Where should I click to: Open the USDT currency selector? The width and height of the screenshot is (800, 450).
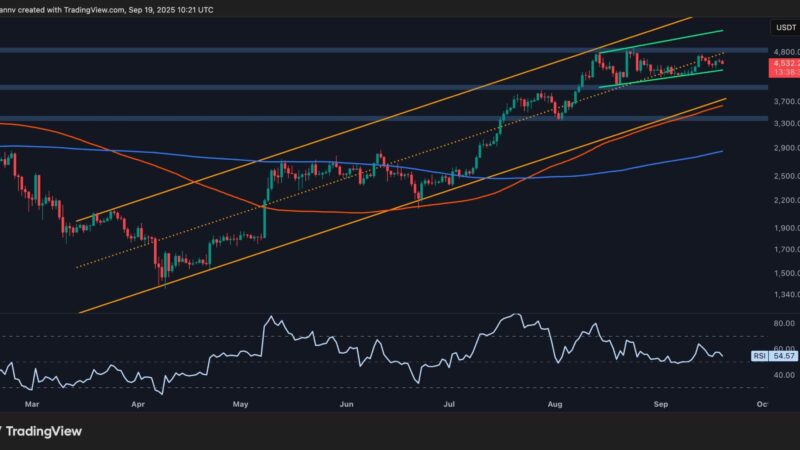(x=786, y=28)
